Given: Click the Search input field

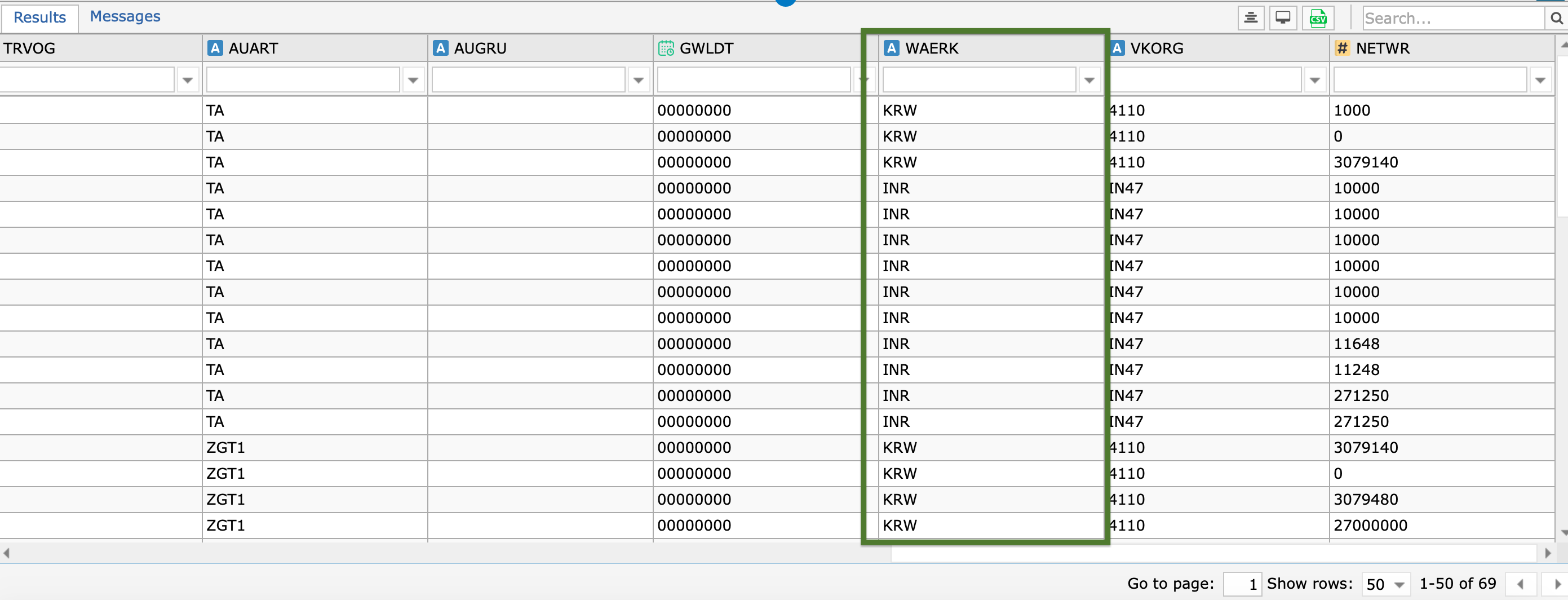Looking at the screenshot, I should pyautogui.click(x=1454, y=18).
